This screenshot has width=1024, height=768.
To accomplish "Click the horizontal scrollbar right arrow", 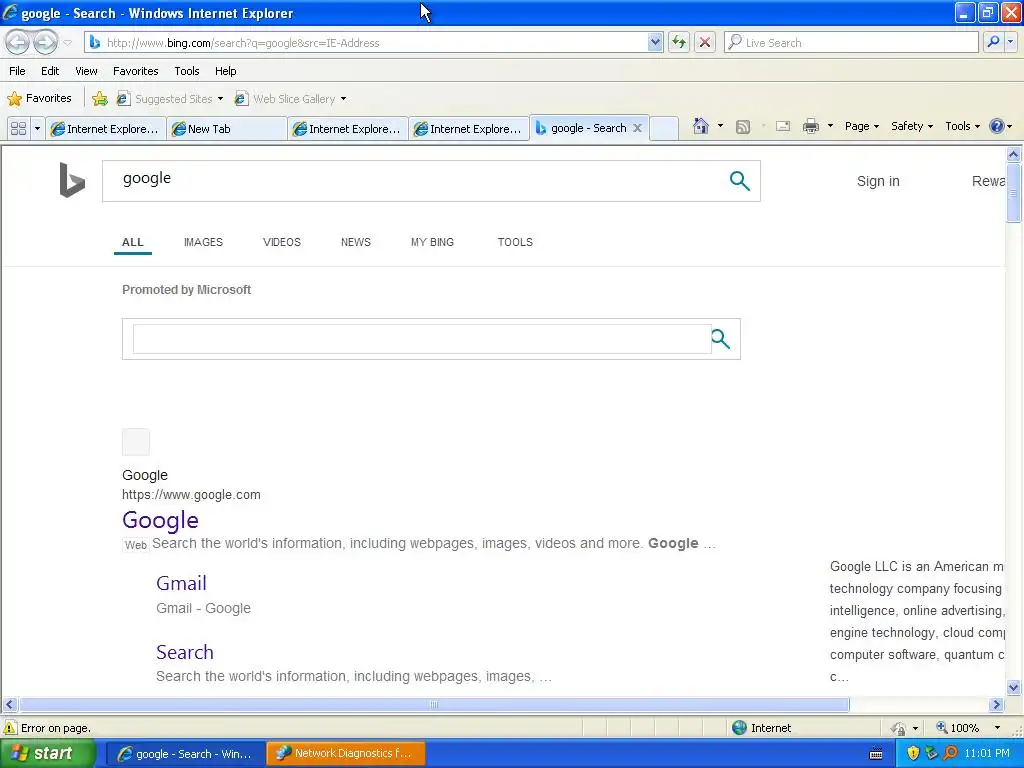I will point(996,705).
